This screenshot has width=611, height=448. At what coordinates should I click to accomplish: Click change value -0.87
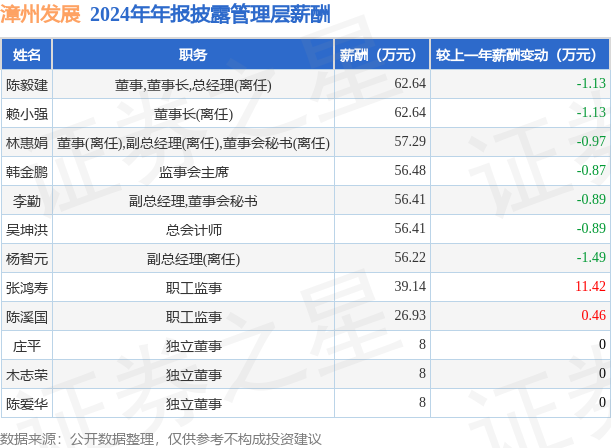(x=591, y=170)
